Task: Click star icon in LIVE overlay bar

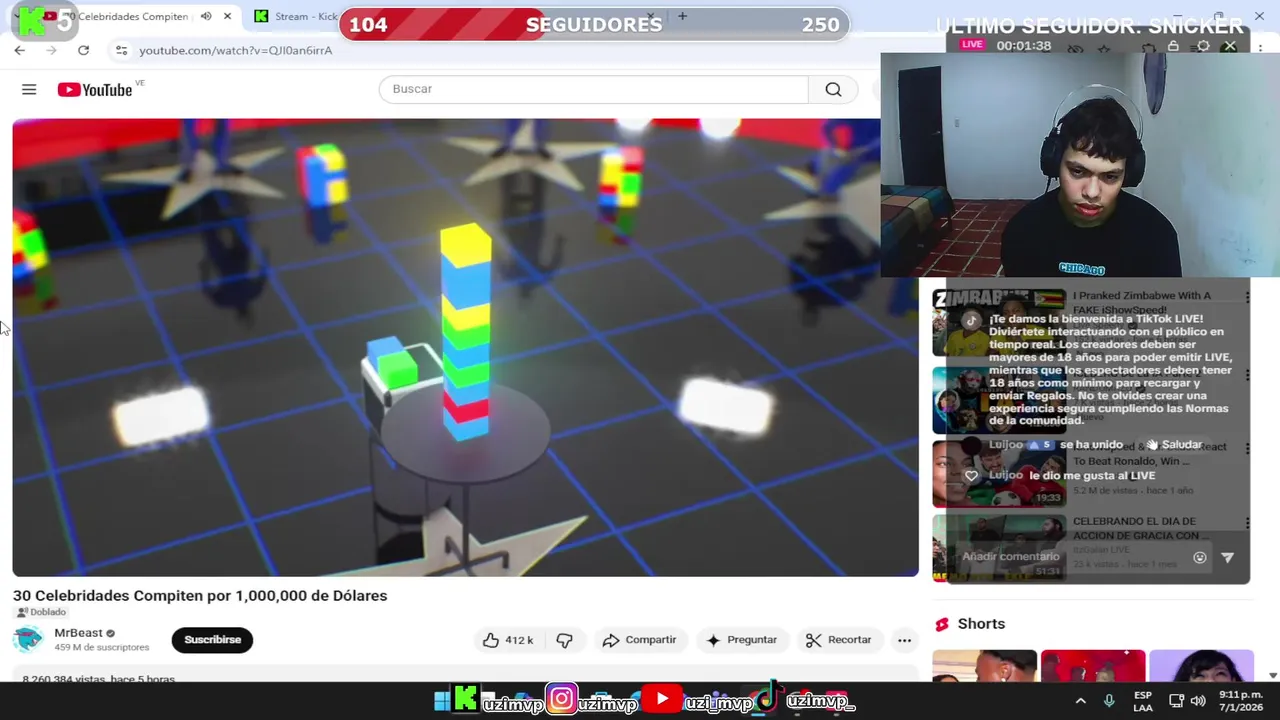Action: [1104, 47]
